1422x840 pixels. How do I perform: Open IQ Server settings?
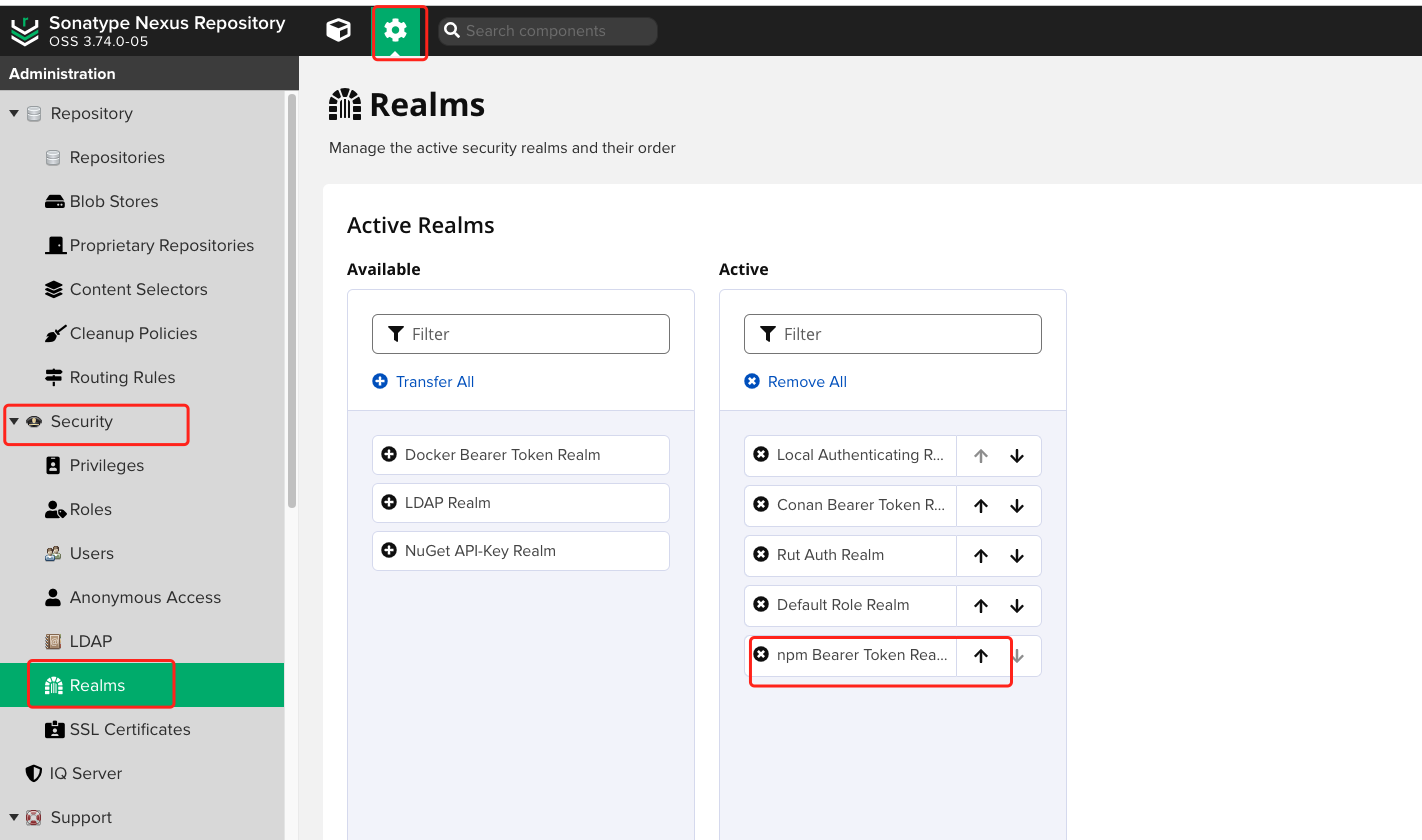pos(86,774)
